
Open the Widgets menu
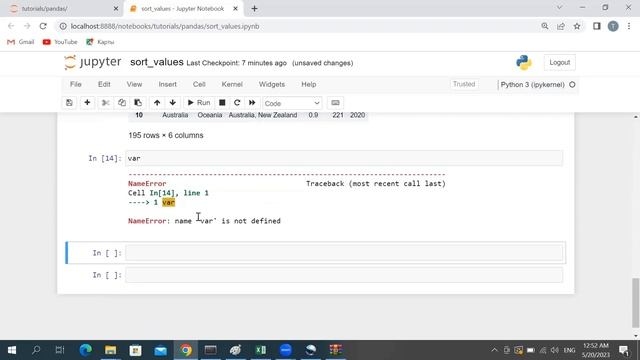[272, 84]
